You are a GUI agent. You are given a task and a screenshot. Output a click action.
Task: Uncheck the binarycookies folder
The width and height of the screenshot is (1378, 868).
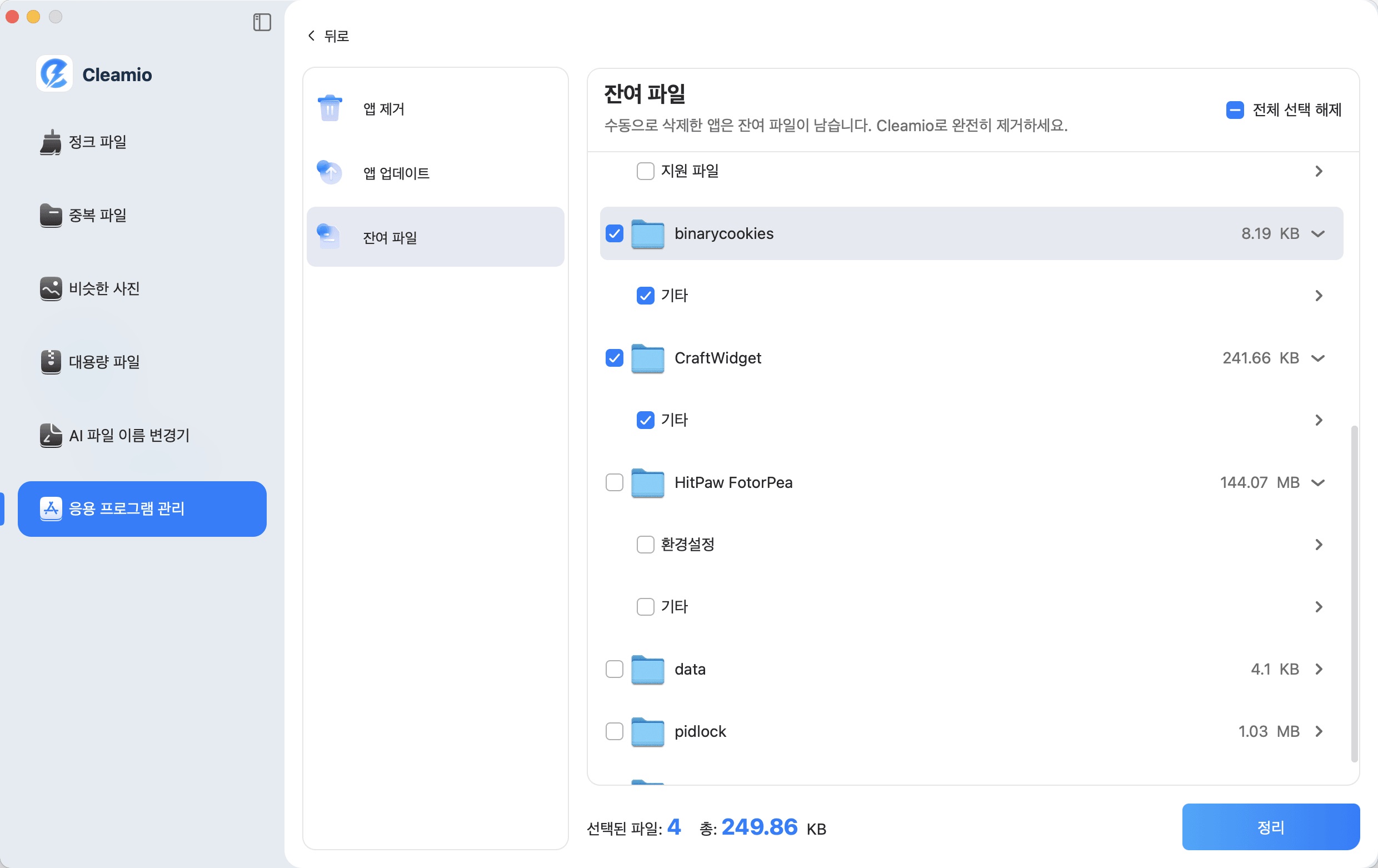point(615,233)
